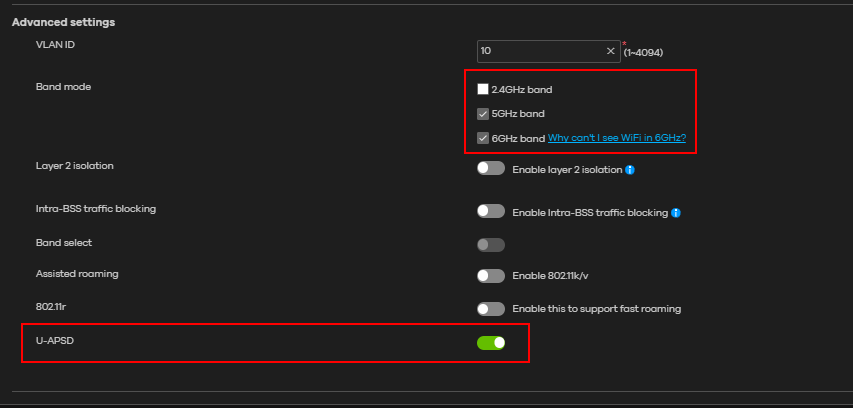
Task: Enable the Layer 2 isolation toggle
Action: tap(490, 169)
